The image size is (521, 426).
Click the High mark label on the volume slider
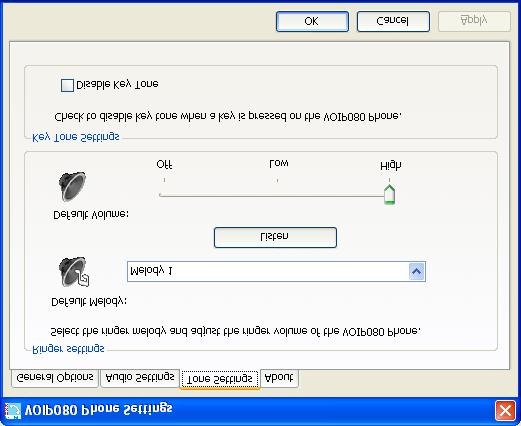click(391, 165)
